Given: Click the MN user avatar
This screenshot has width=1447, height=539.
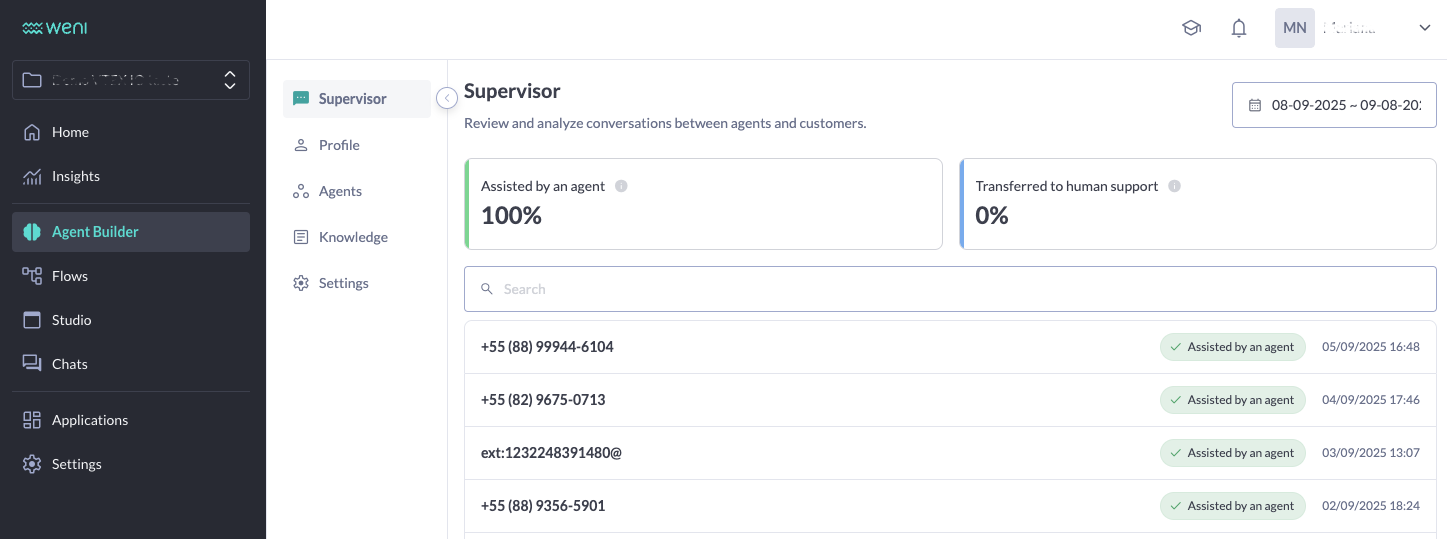Looking at the screenshot, I should tap(1294, 28).
